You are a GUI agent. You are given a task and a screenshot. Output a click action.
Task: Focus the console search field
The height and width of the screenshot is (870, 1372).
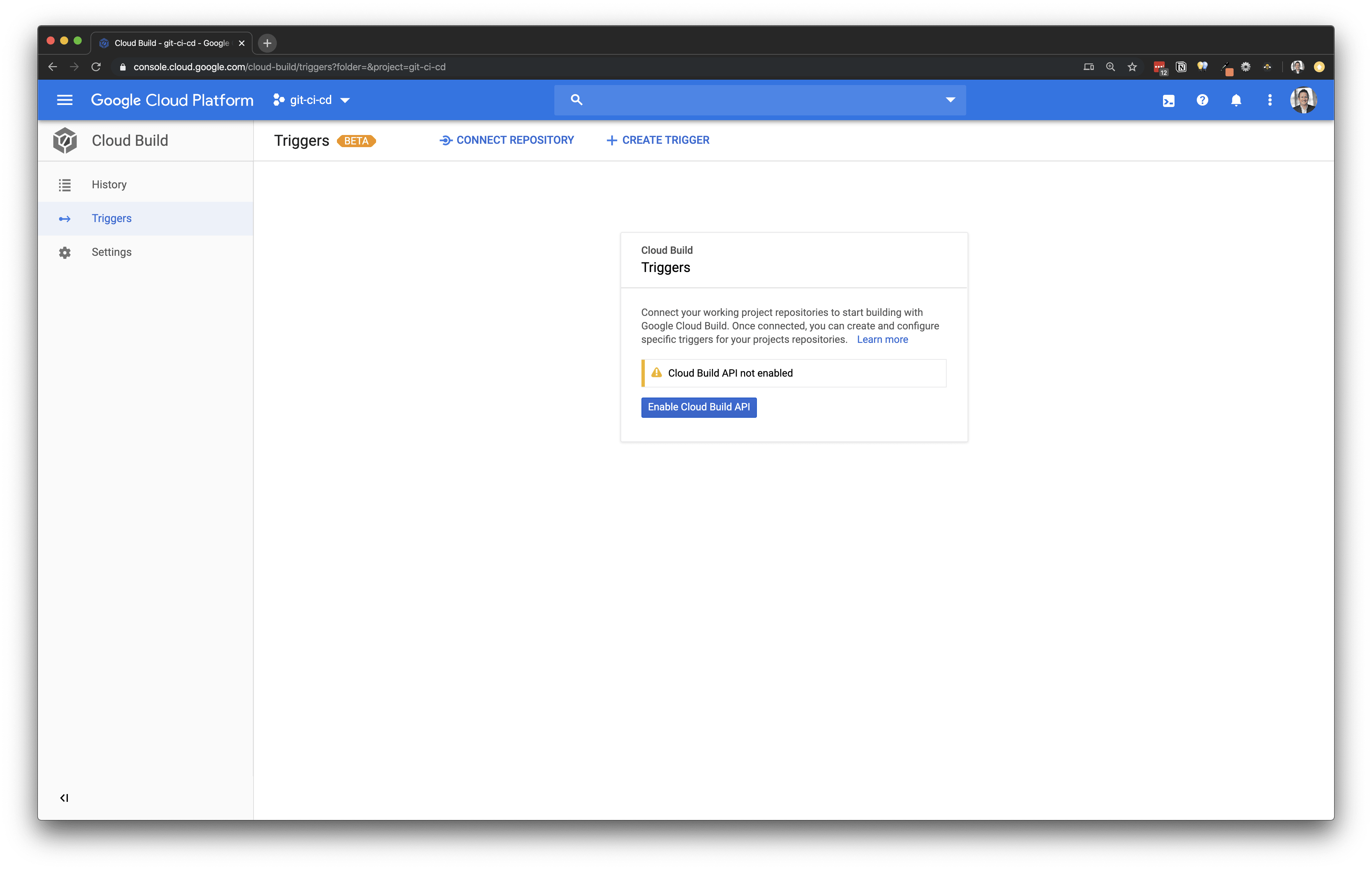760,100
